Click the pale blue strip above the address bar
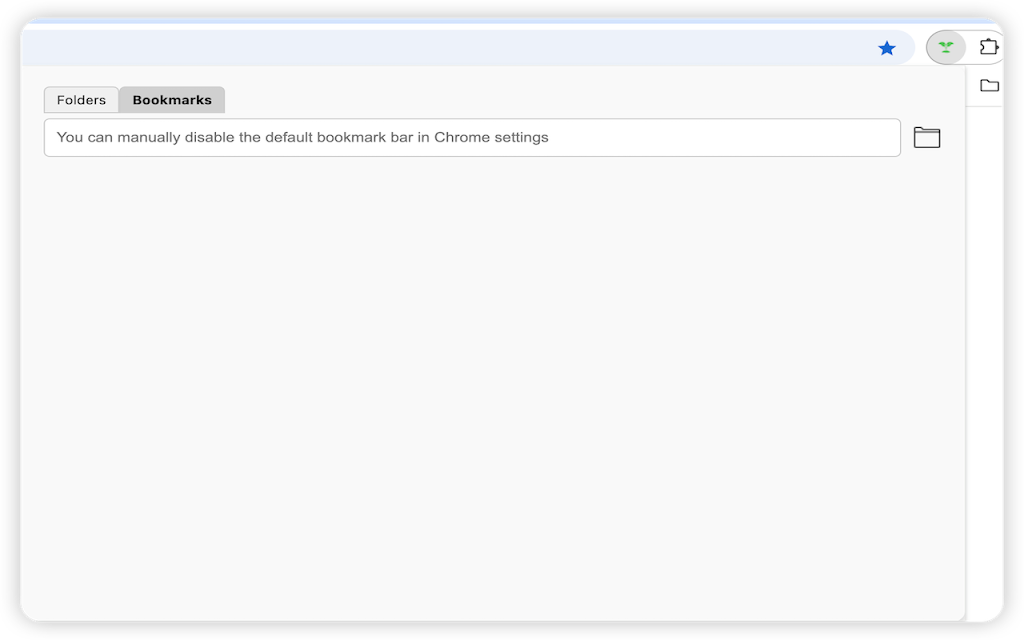This screenshot has height=640, width=1024. [513, 22]
